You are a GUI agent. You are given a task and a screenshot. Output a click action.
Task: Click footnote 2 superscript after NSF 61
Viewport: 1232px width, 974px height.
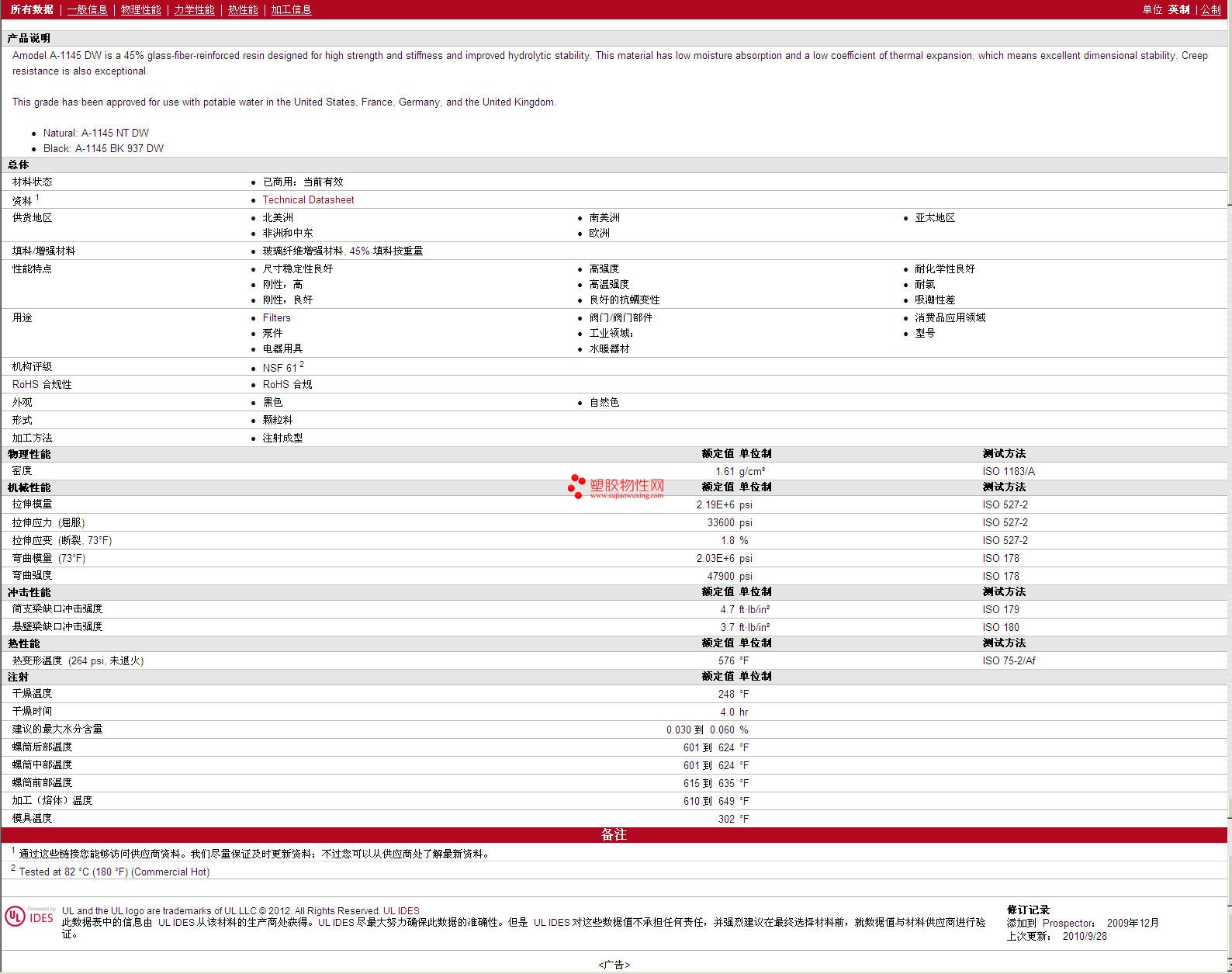(302, 365)
